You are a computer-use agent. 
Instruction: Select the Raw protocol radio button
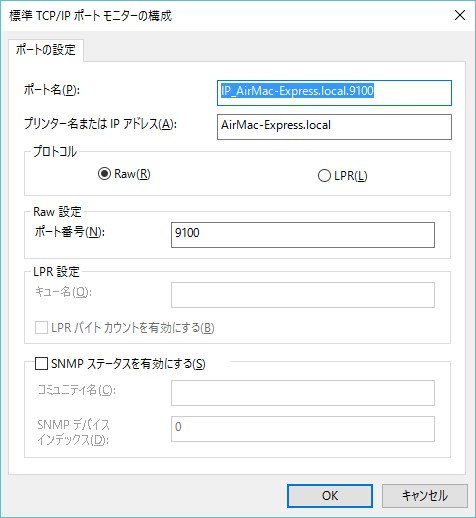(x=104, y=174)
